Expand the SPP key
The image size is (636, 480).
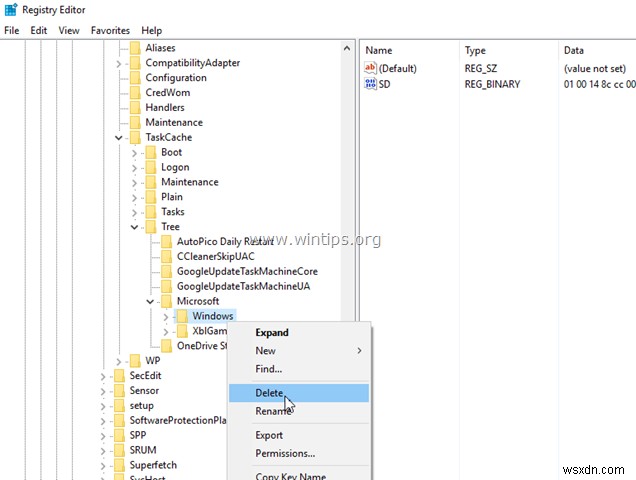point(103,436)
